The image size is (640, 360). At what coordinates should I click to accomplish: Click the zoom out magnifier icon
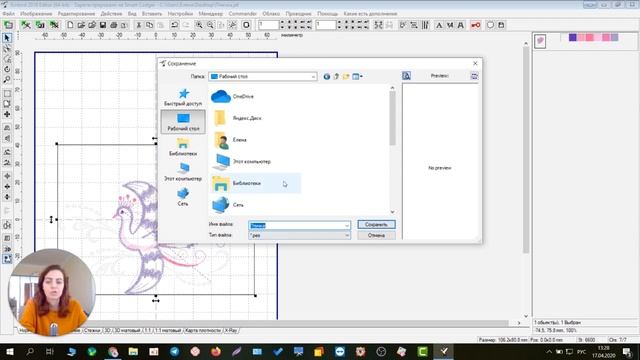pos(210,25)
